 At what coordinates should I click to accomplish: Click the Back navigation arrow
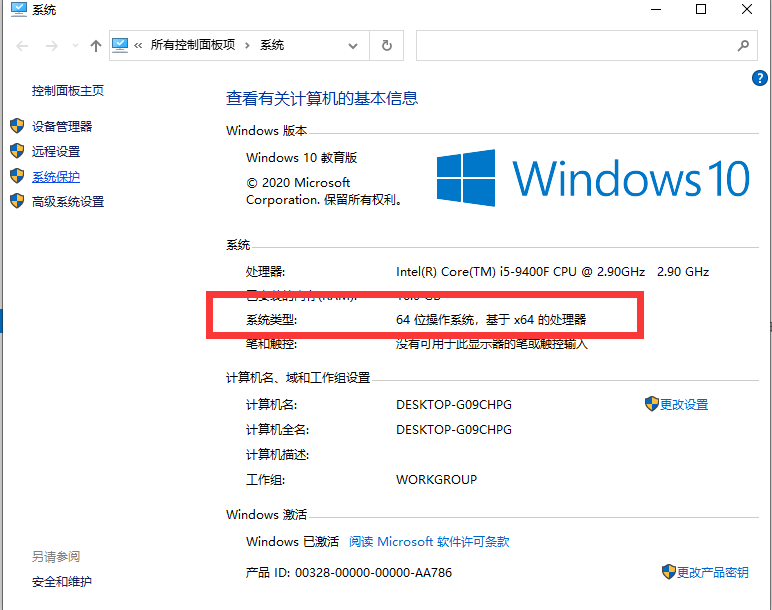[22, 46]
